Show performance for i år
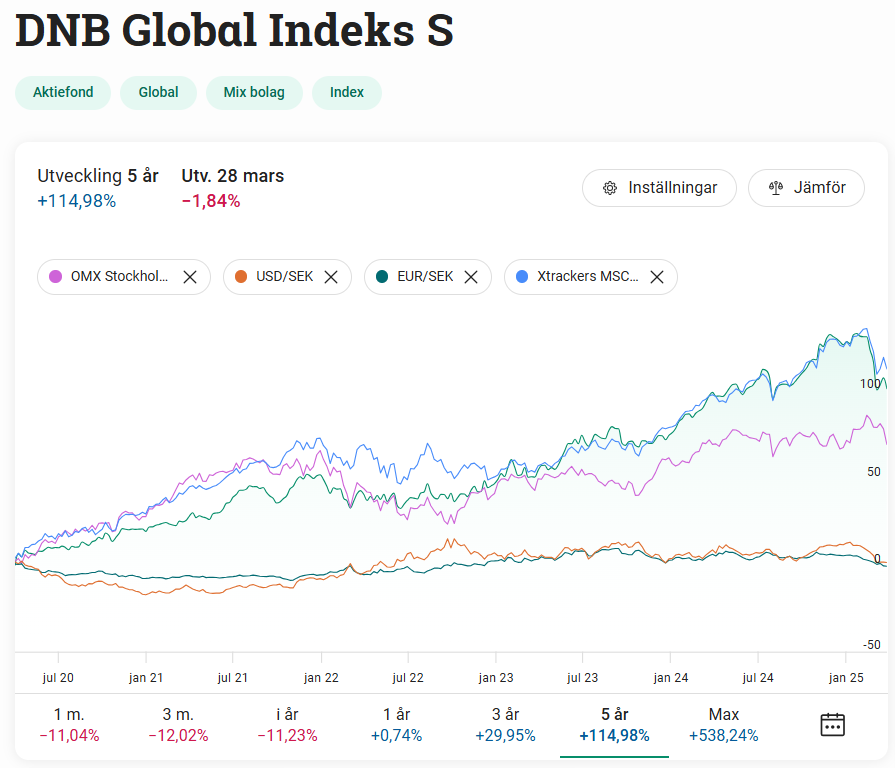 click(288, 725)
